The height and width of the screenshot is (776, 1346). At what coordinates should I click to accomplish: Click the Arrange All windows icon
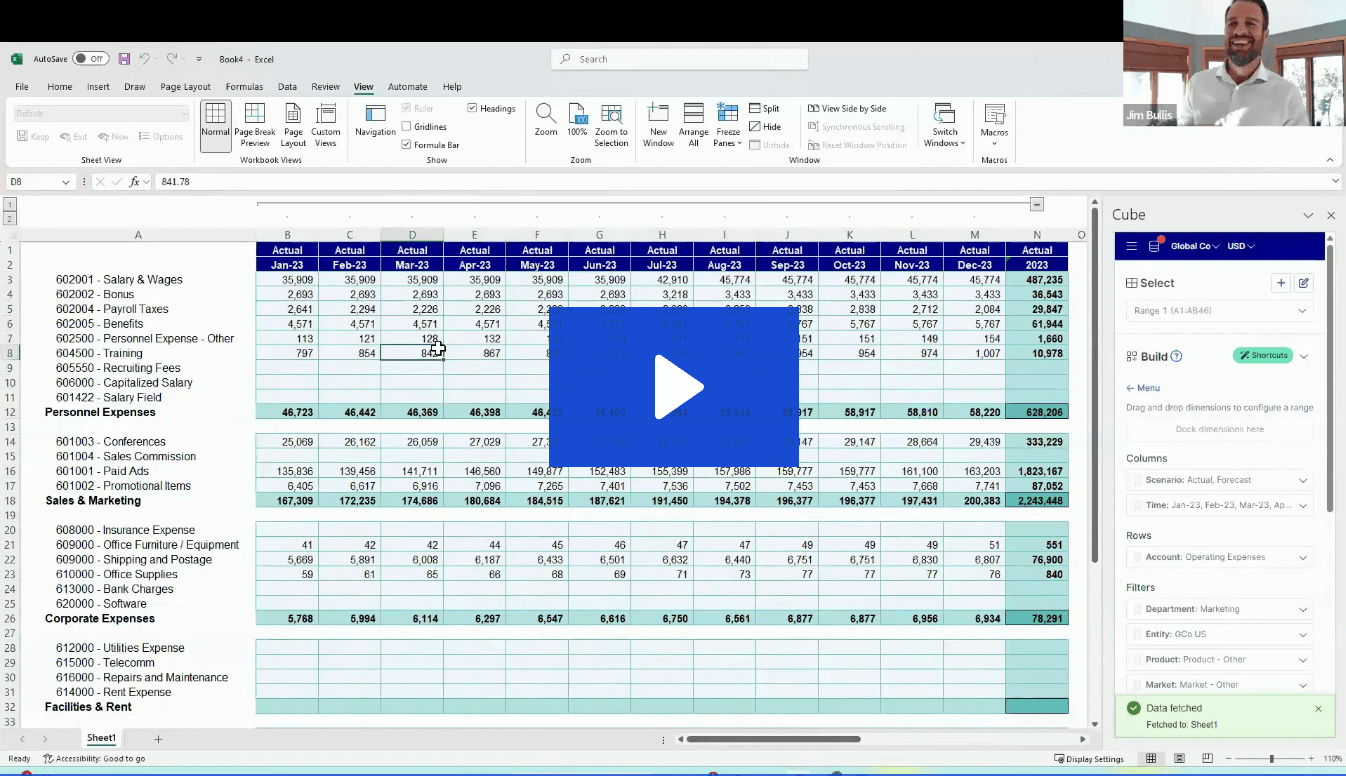693,124
